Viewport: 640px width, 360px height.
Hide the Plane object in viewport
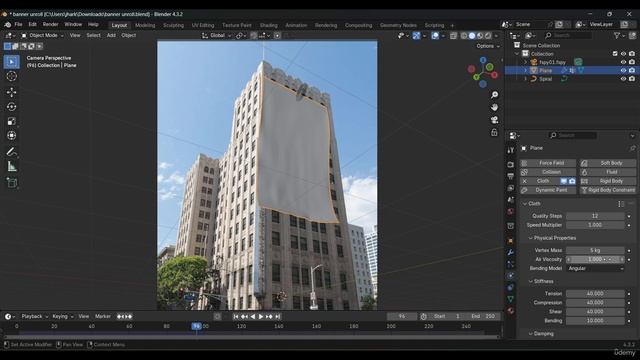pos(623,71)
